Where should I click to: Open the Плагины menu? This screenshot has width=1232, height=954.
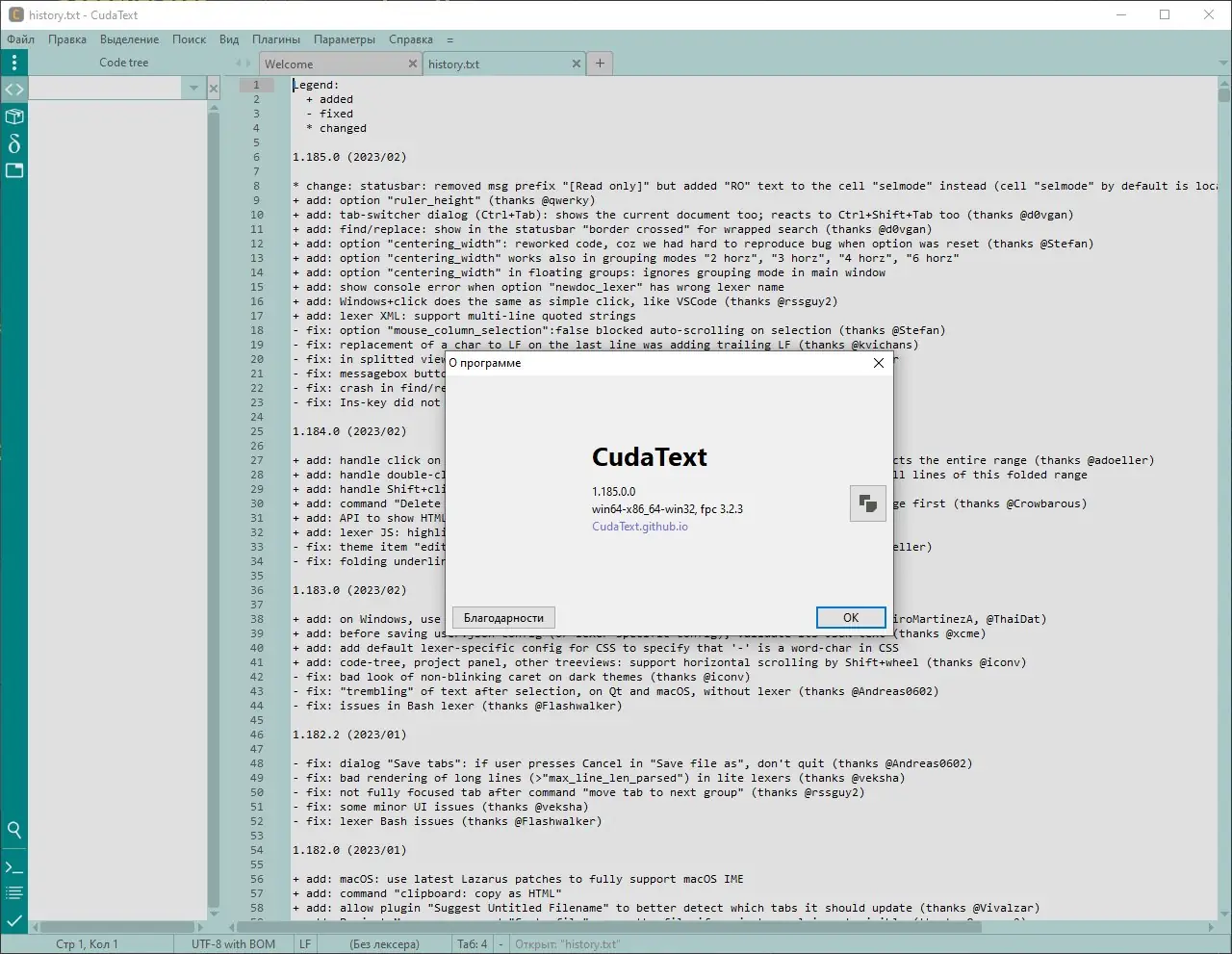[276, 39]
